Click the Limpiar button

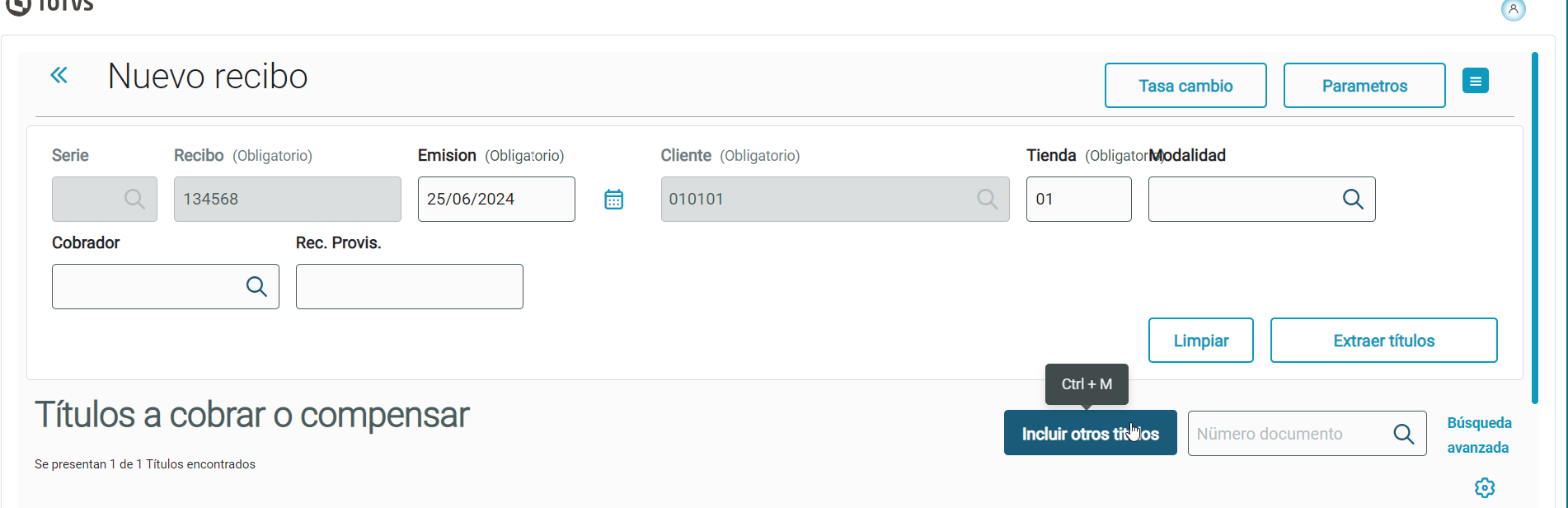pyautogui.click(x=1201, y=341)
